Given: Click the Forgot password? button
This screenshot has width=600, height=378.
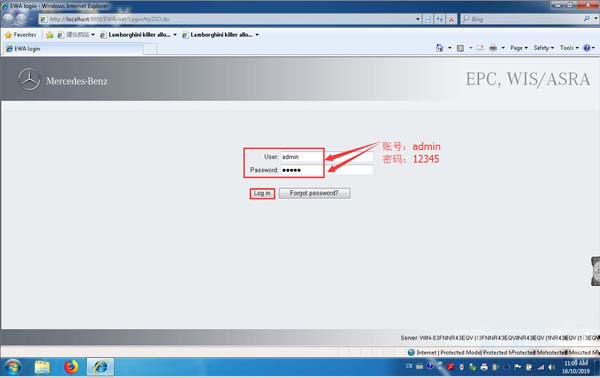Looking at the screenshot, I should point(314,193).
